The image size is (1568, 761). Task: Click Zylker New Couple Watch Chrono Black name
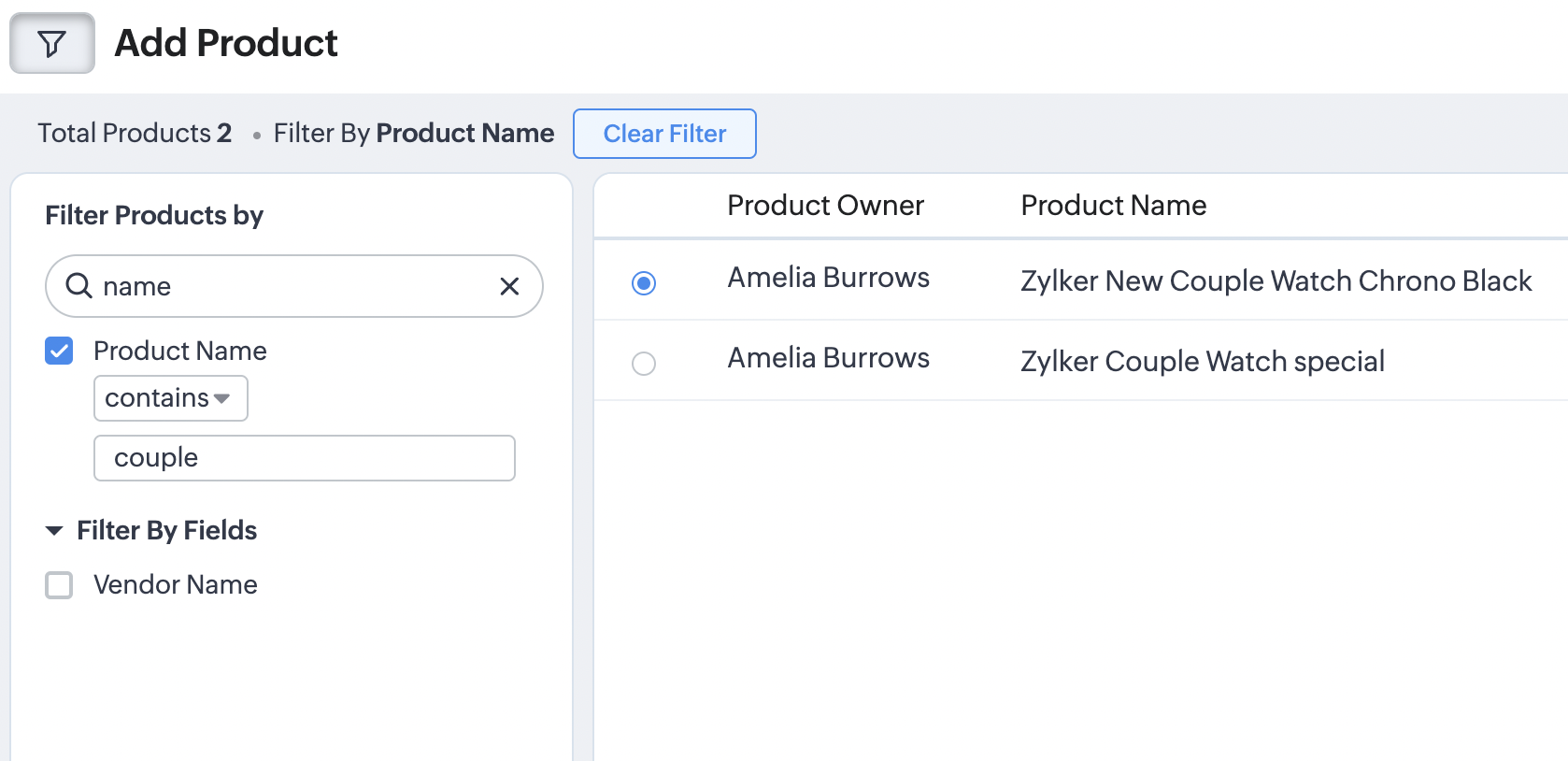pyautogui.click(x=1276, y=280)
